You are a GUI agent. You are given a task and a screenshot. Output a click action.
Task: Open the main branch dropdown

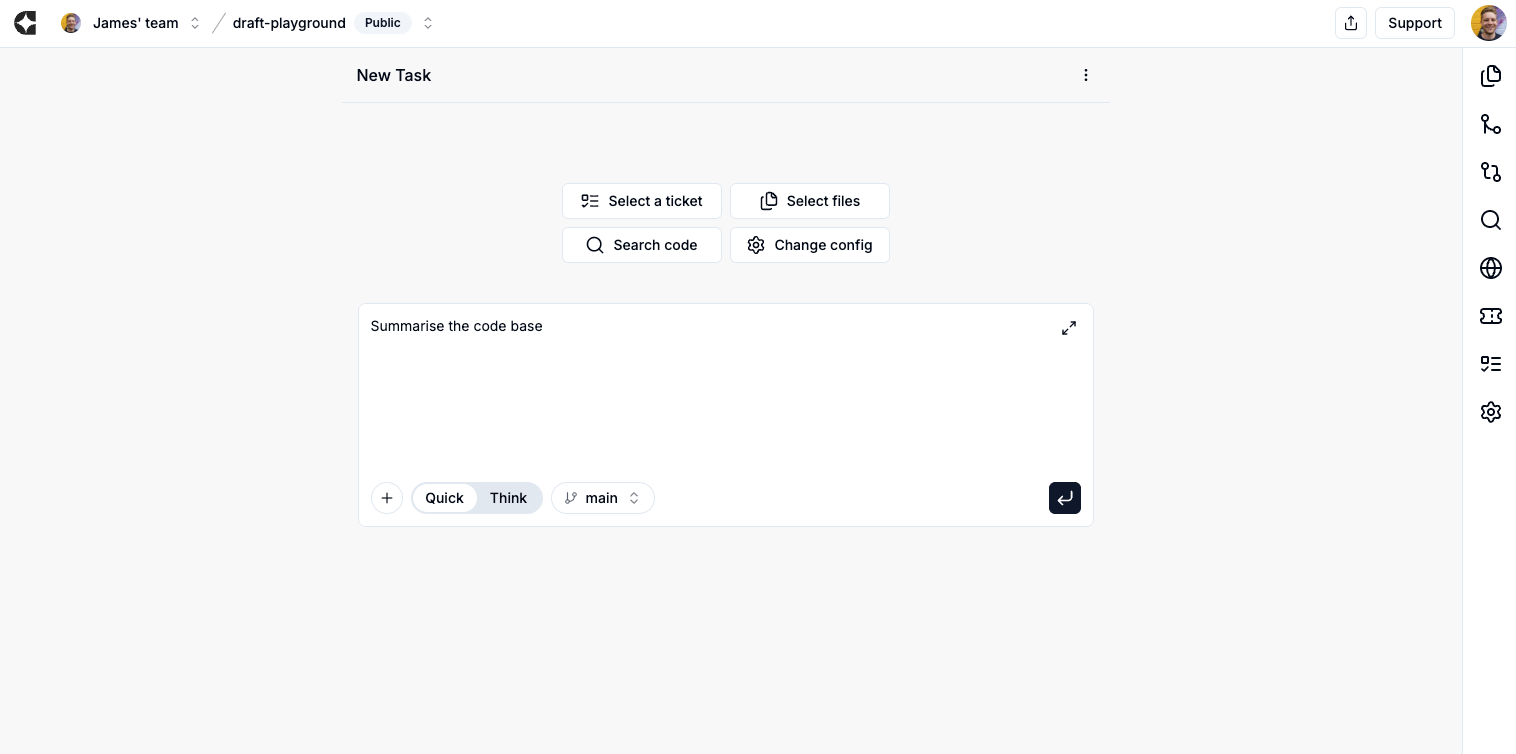click(602, 498)
